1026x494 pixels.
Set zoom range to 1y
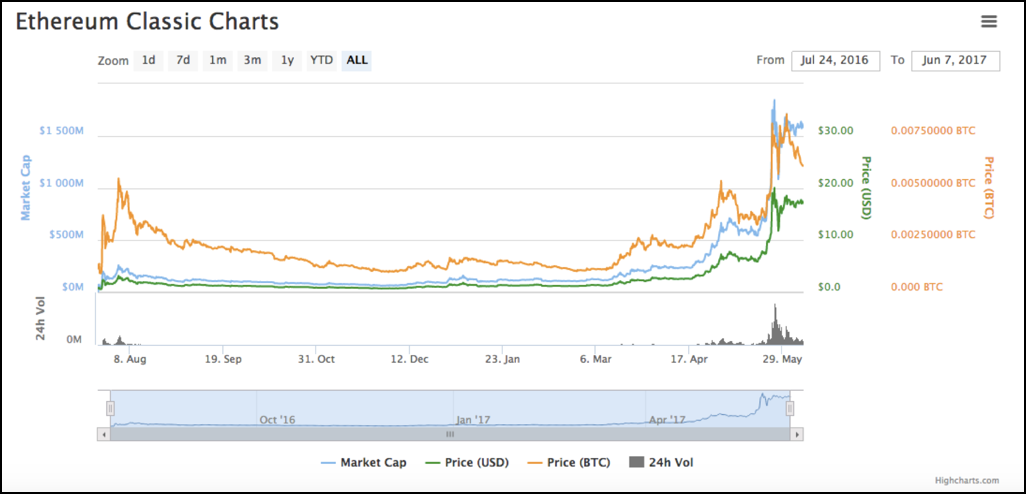(287, 60)
